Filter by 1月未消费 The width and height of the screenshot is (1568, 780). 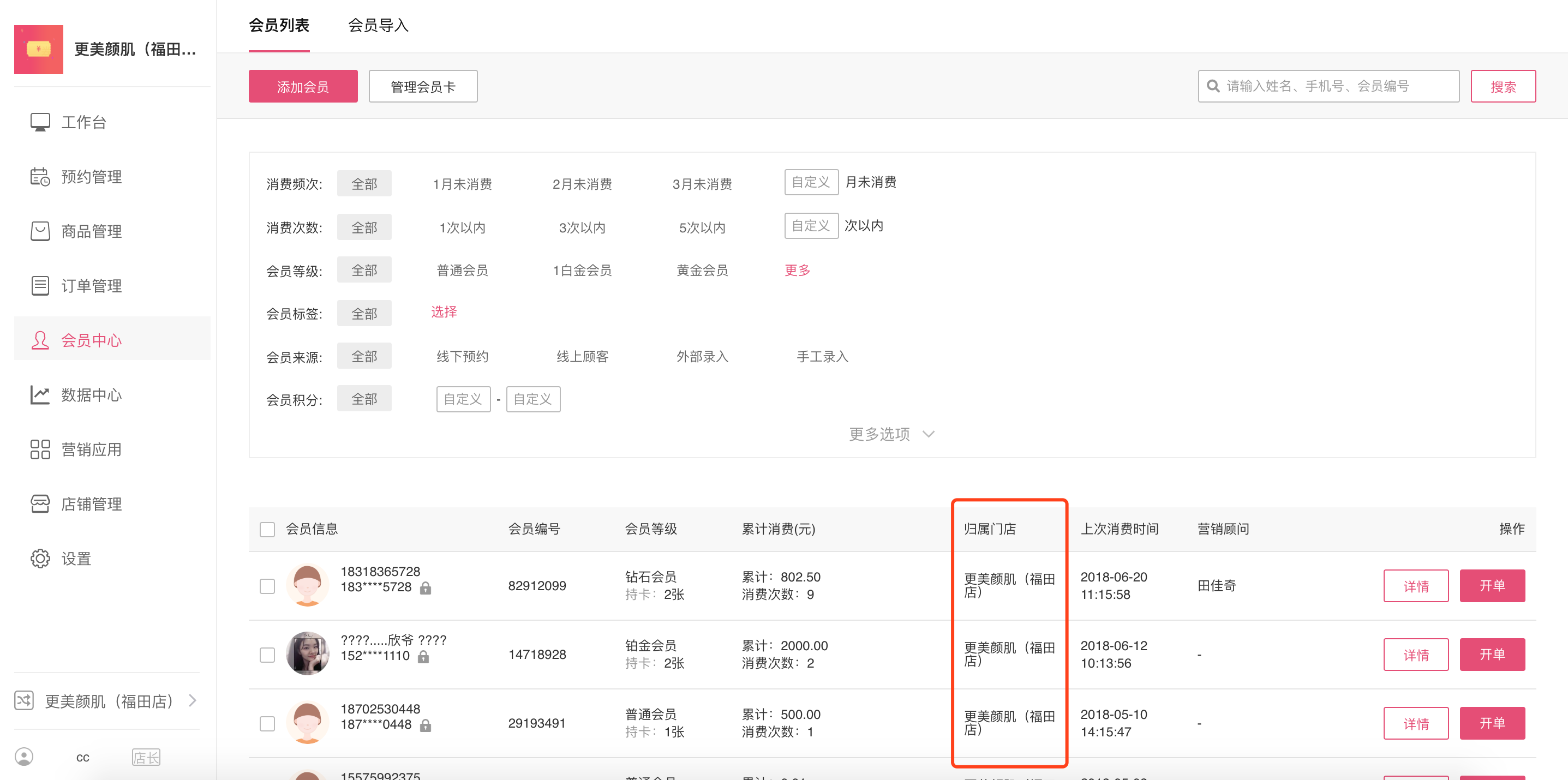pos(463,184)
